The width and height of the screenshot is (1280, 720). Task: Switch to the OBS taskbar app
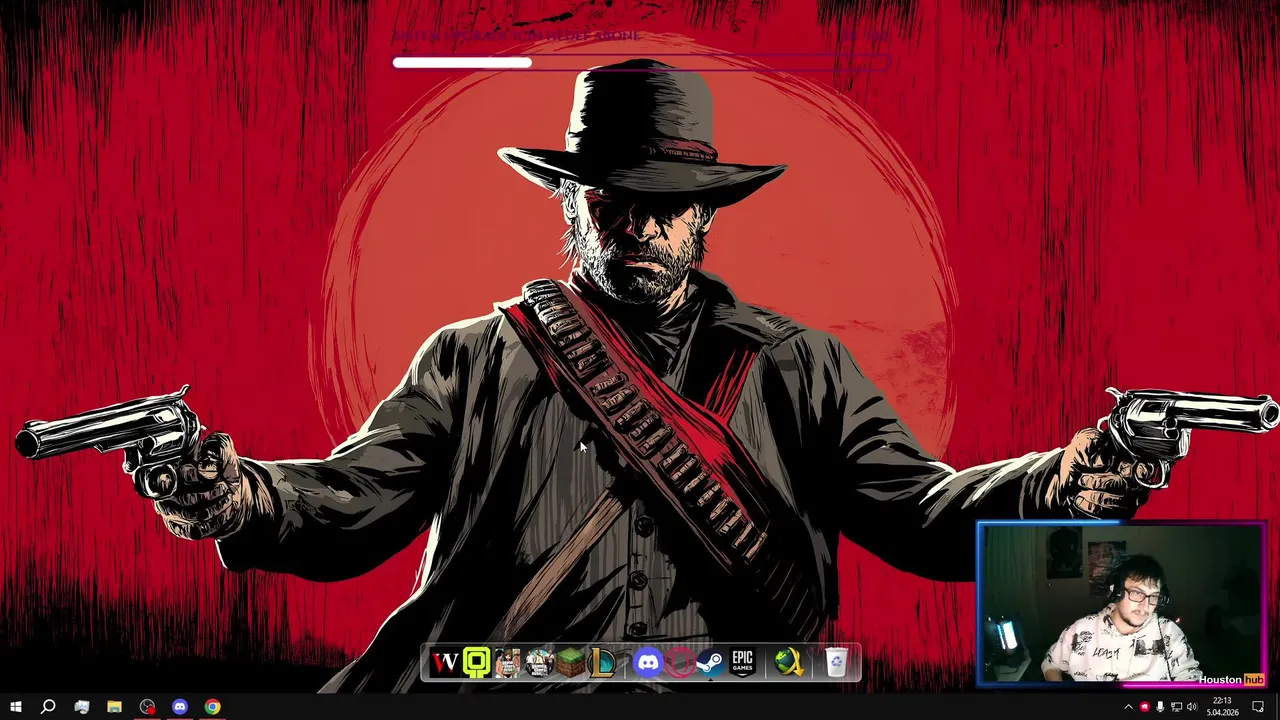pyautogui.click(x=147, y=707)
